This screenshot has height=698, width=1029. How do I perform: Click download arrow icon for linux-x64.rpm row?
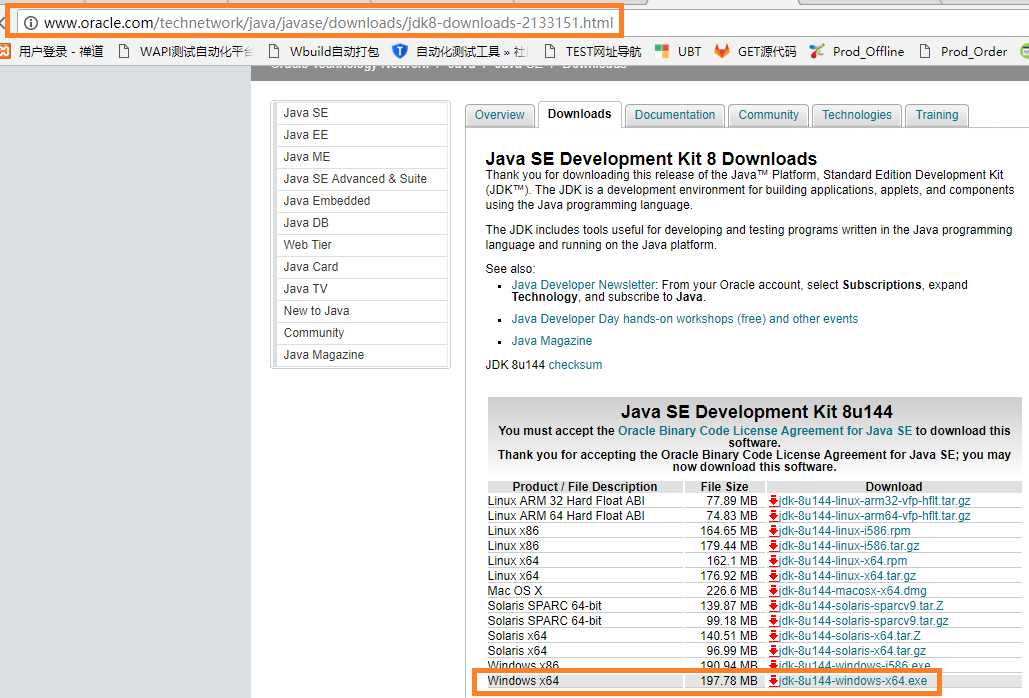pos(774,561)
